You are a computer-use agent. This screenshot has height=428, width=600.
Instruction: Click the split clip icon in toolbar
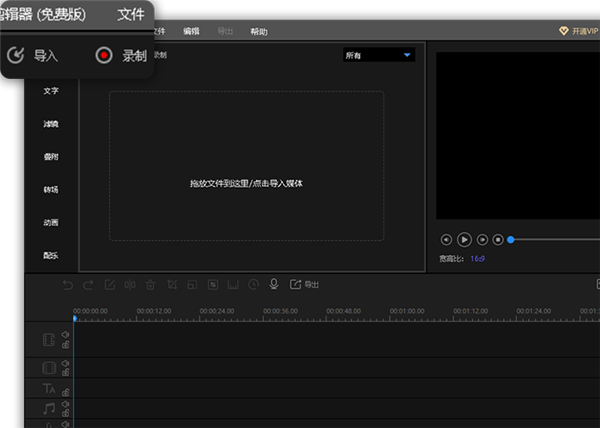point(130,285)
